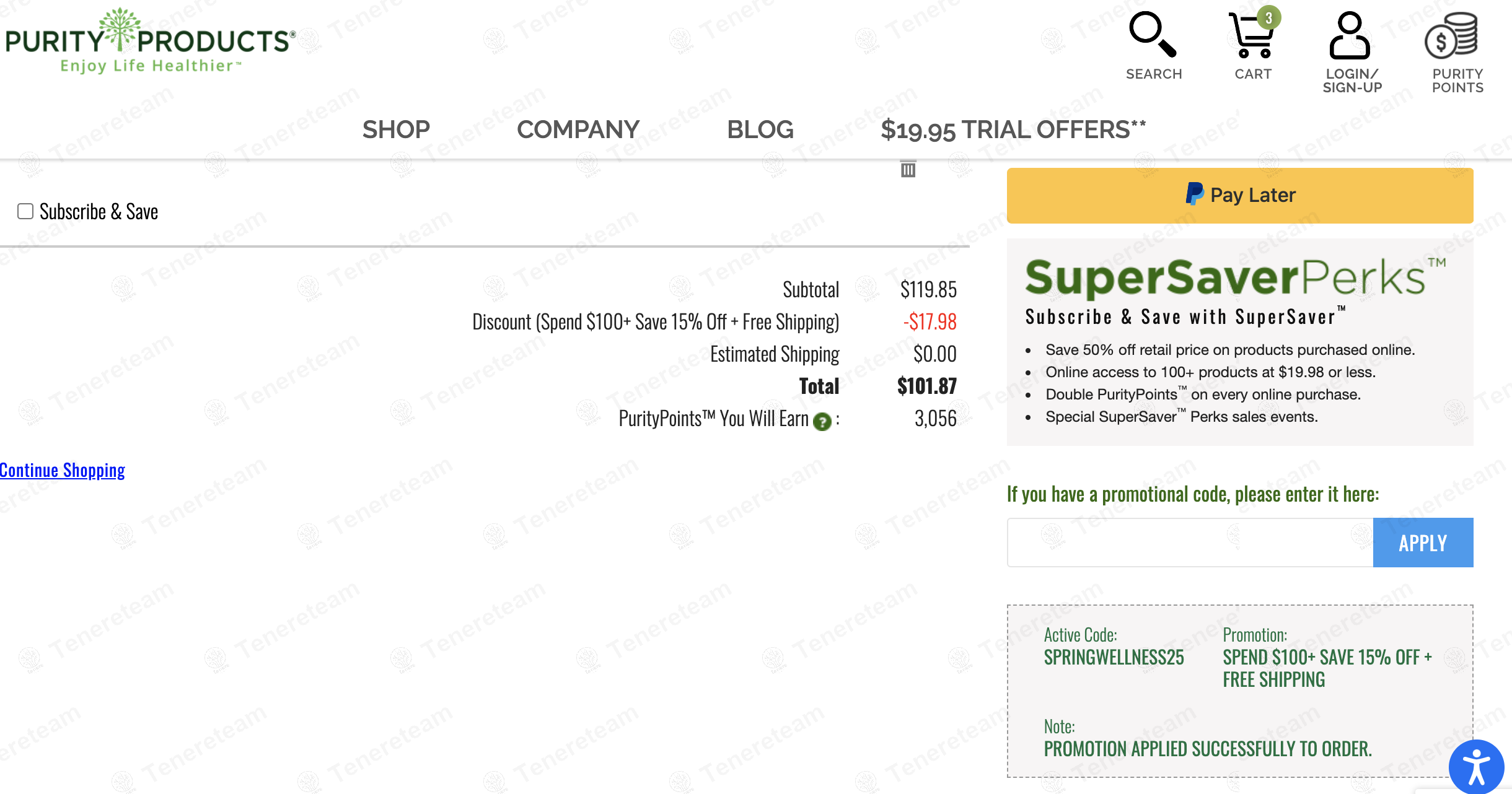Image resolution: width=1512 pixels, height=794 pixels.
Task: Click the Search magnifying glass icon
Action: tap(1153, 35)
